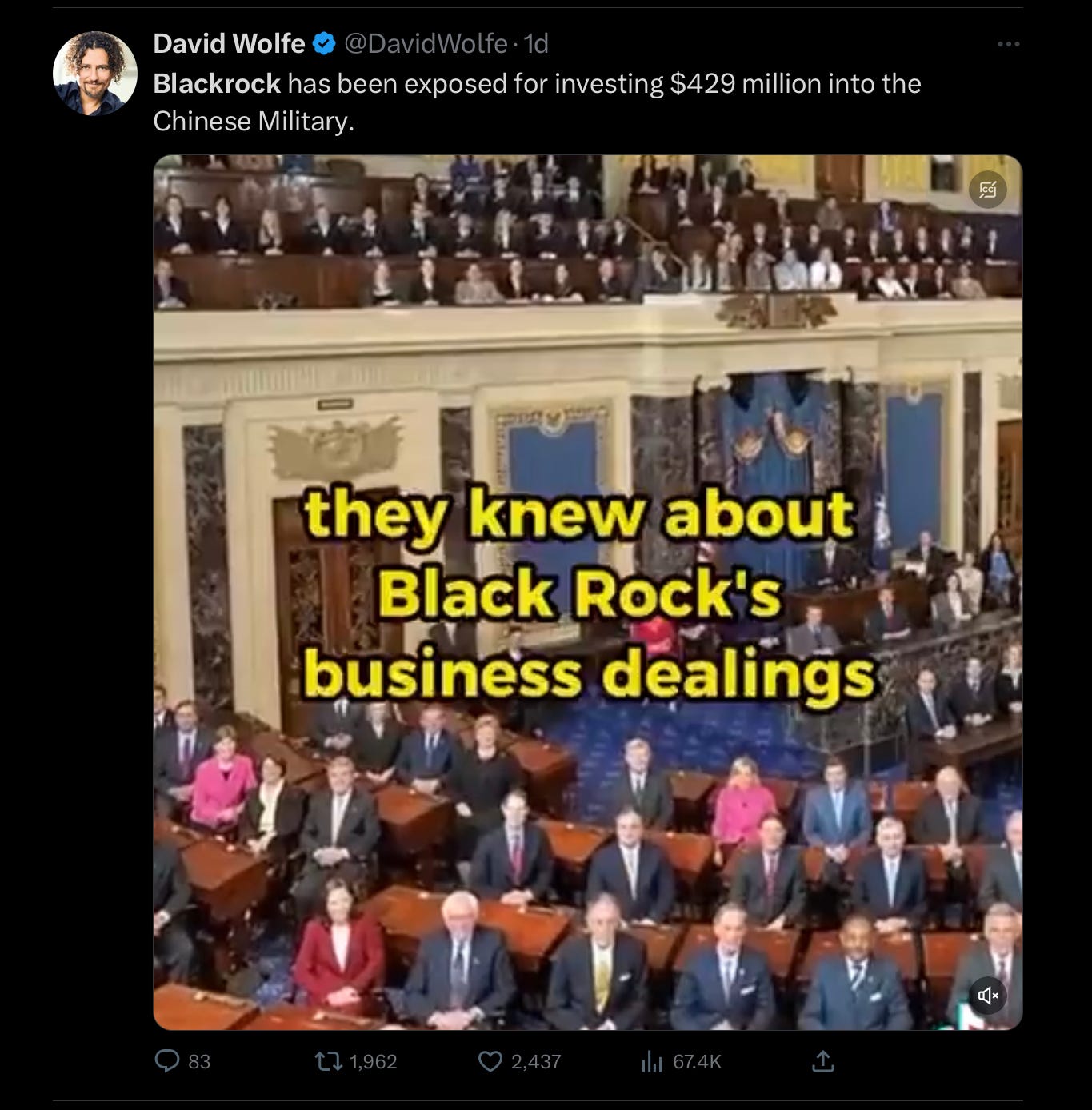Click the share upload icon
The height and width of the screenshot is (1110, 1092).
click(823, 1061)
